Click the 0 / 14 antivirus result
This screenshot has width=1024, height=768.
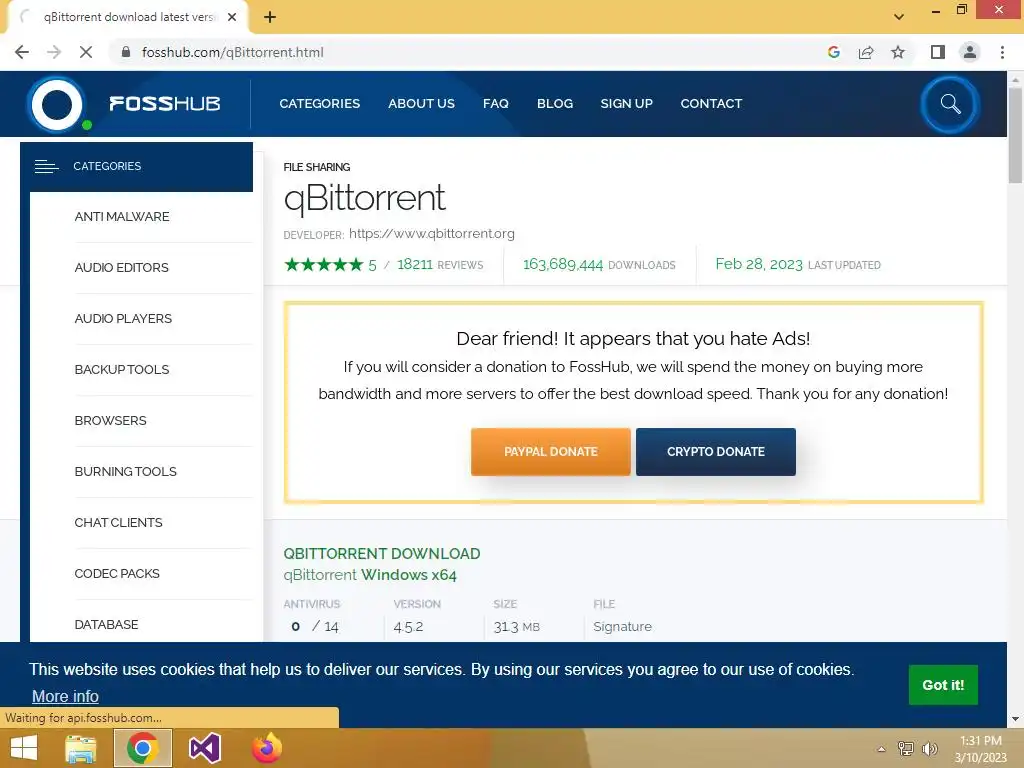click(315, 627)
